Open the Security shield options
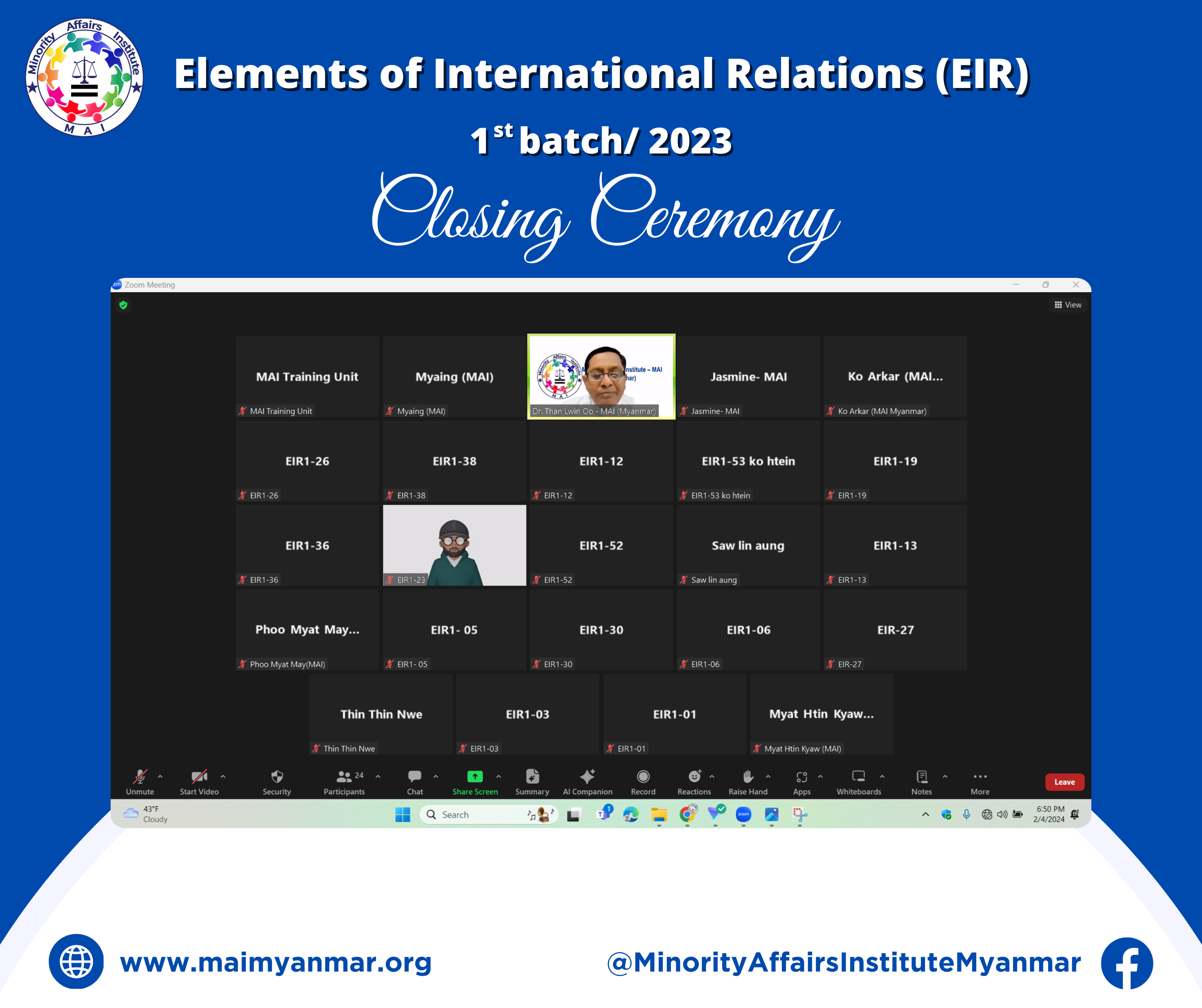Image resolution: width=1202 pixels, height=1008 pixels. coord(277,782)
